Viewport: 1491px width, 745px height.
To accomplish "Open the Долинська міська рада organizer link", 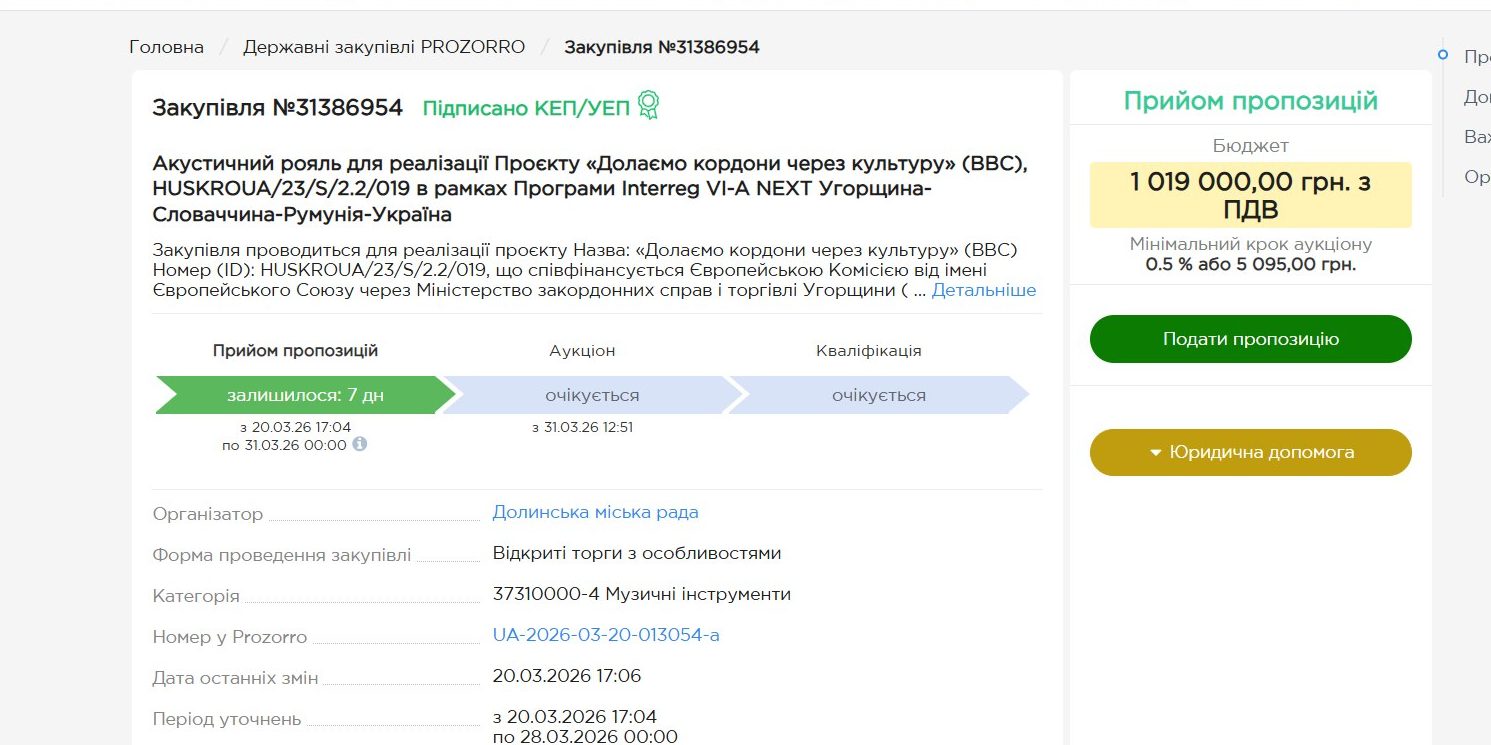I will coord(595,512).
